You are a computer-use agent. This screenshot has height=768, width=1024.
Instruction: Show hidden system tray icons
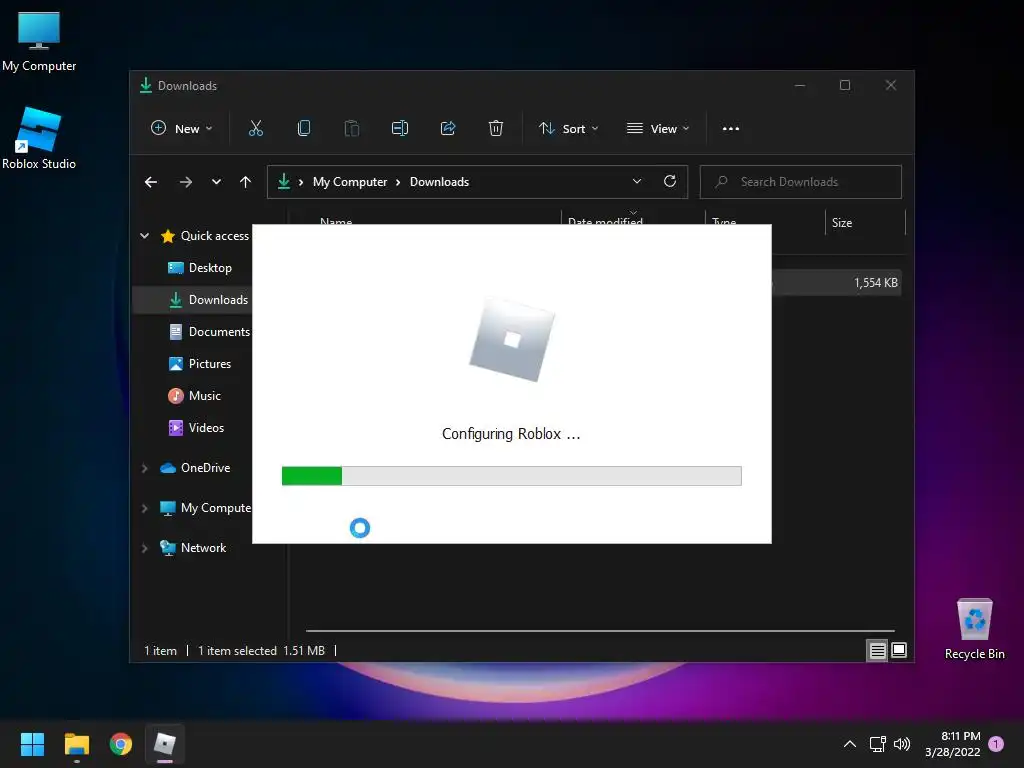850,744
